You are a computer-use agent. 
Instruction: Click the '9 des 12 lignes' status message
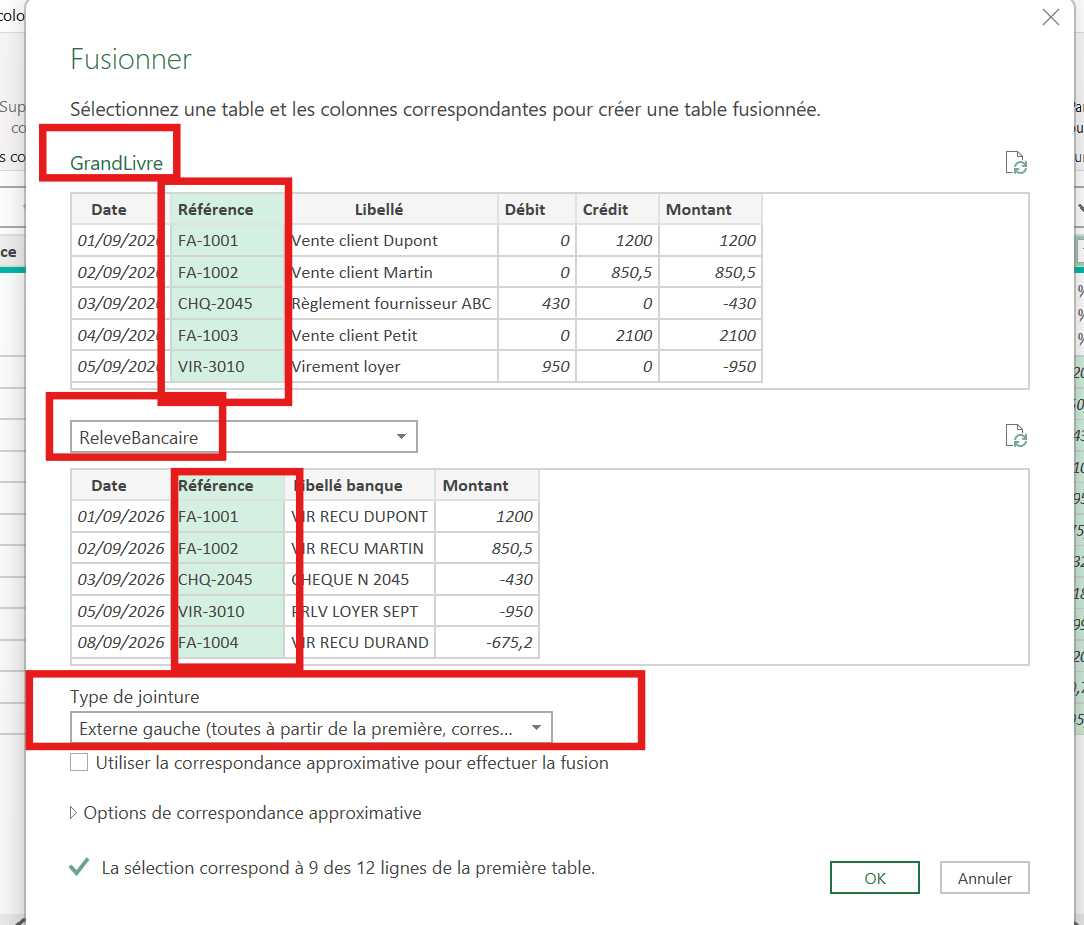[x=348, y=868]
